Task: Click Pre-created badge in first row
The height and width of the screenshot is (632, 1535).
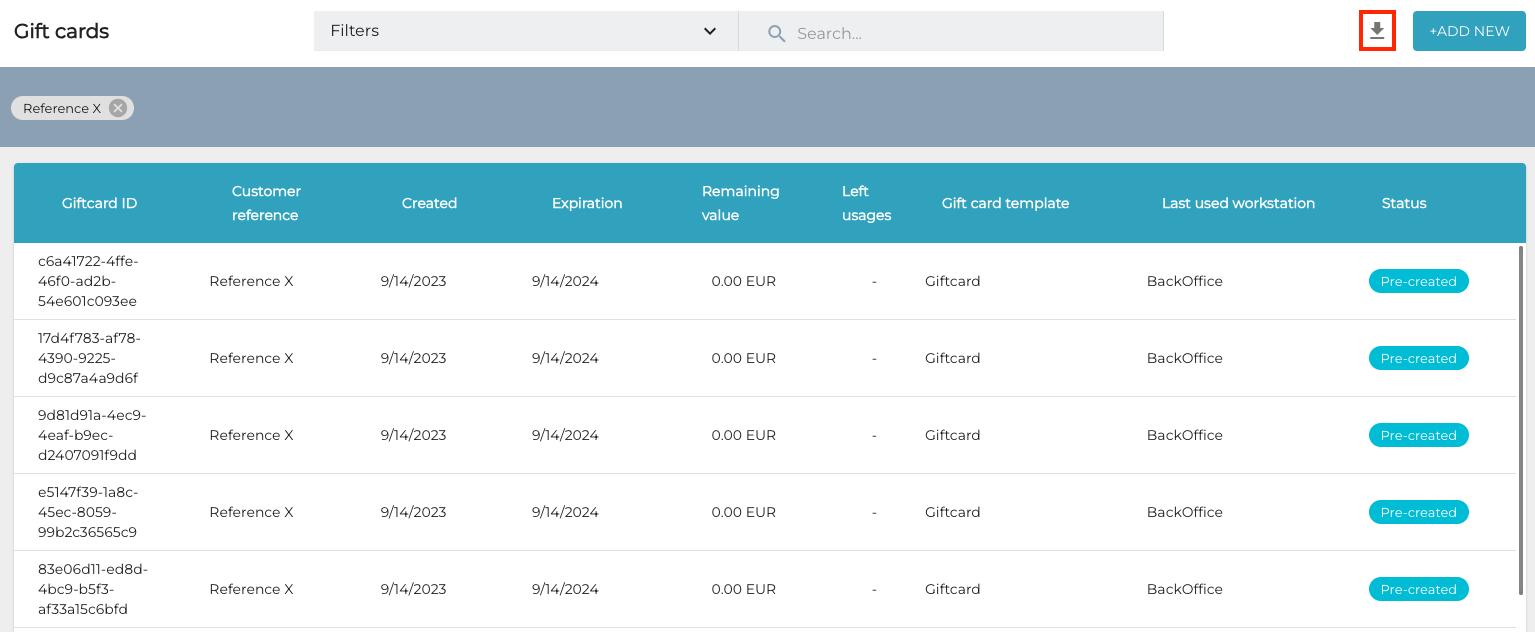Action: click(1418, 281)
